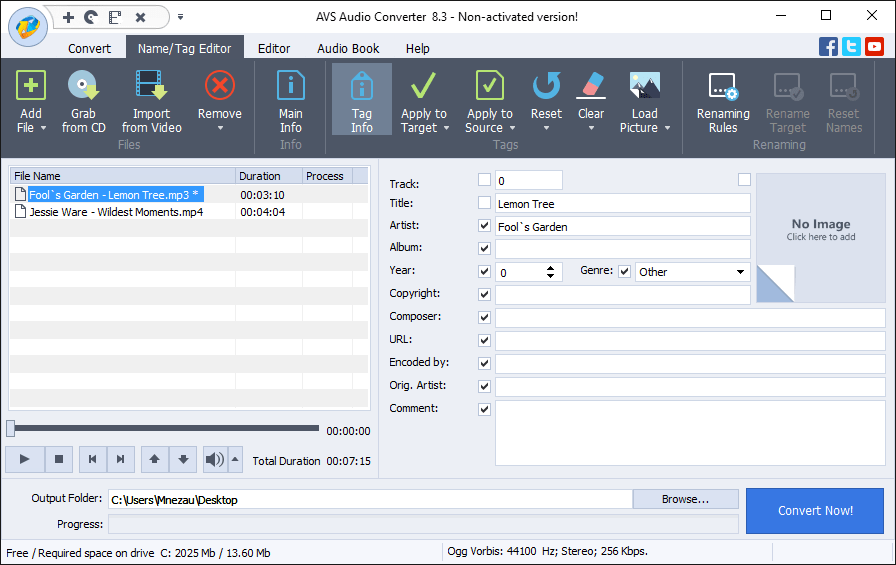Uncheck the Copyright checkbox
Viewport: 896px width, 565px height.
[x=484, y=294]
